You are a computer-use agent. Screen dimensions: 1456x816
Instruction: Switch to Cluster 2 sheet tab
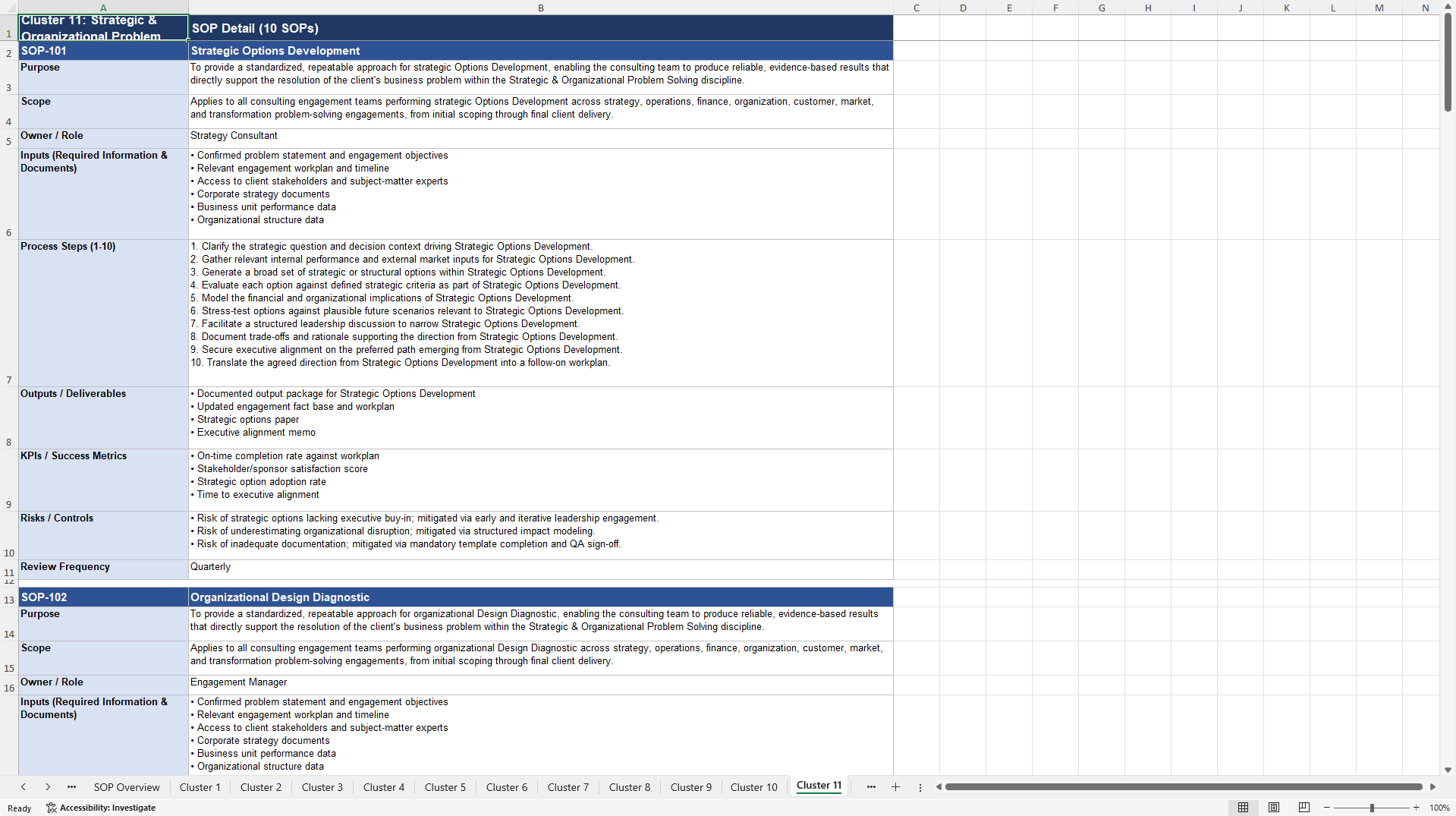[261, 787]
